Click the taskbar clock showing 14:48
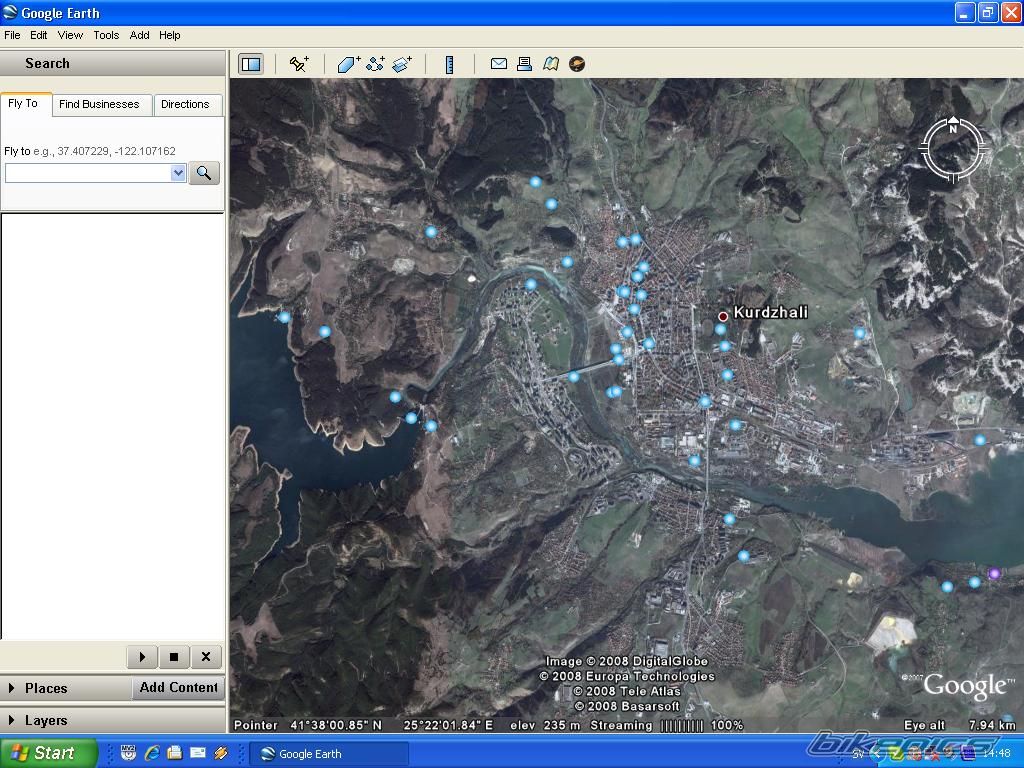This screenshot has height=768, width=1024. [997, 753]
